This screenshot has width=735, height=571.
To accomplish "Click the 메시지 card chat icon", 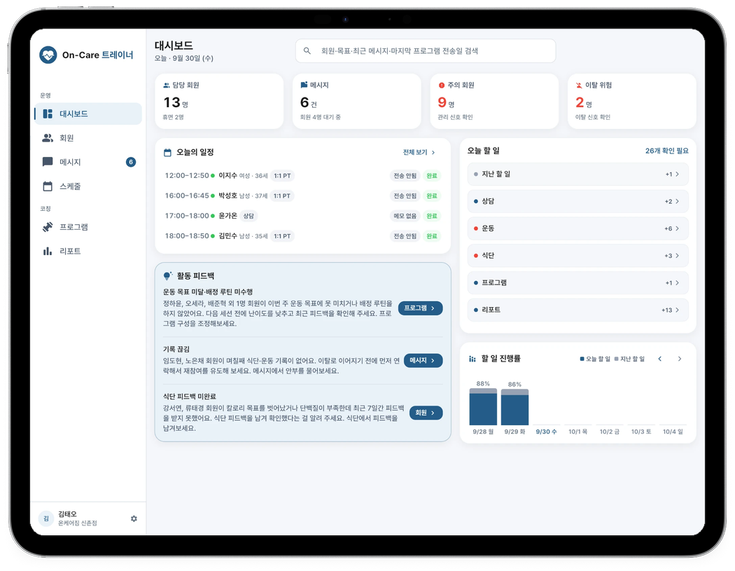I will point(304,85).
